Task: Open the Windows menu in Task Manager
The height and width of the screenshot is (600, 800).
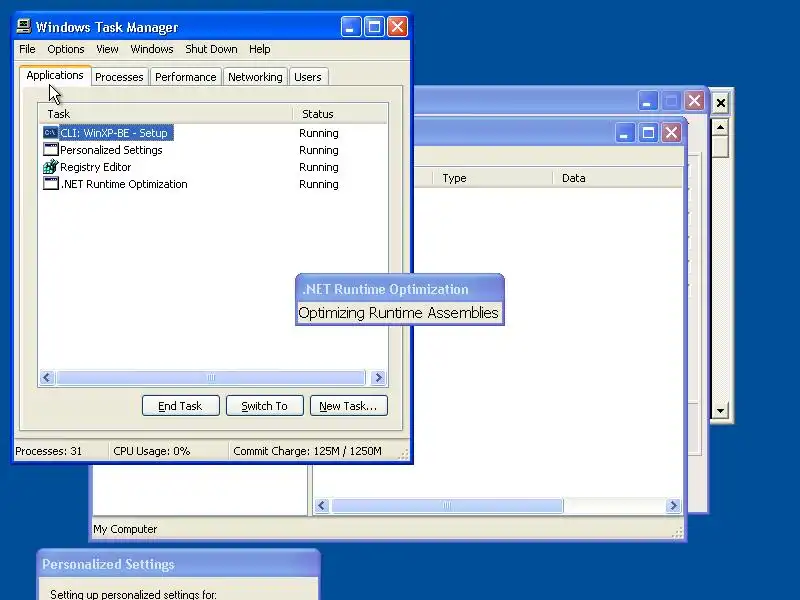Action: (x=152, y=49)
